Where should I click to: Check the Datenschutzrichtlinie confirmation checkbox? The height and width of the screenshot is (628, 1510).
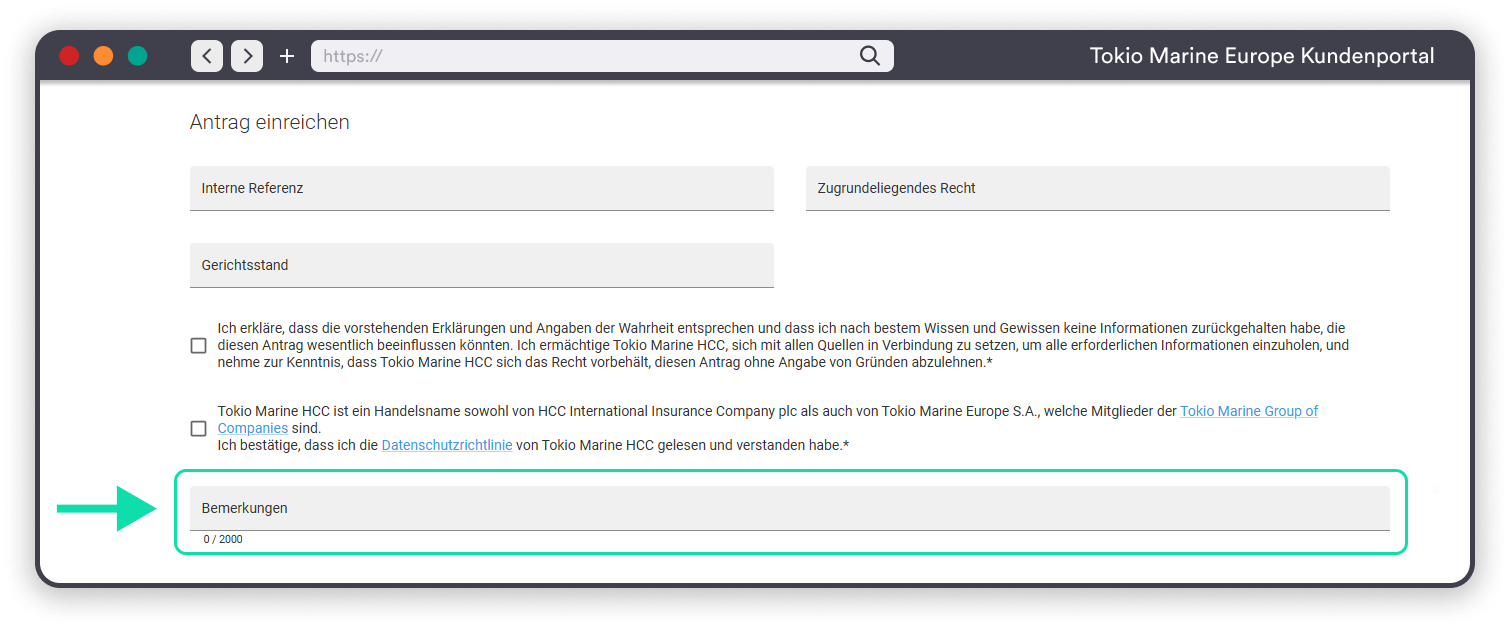(199, 429)
